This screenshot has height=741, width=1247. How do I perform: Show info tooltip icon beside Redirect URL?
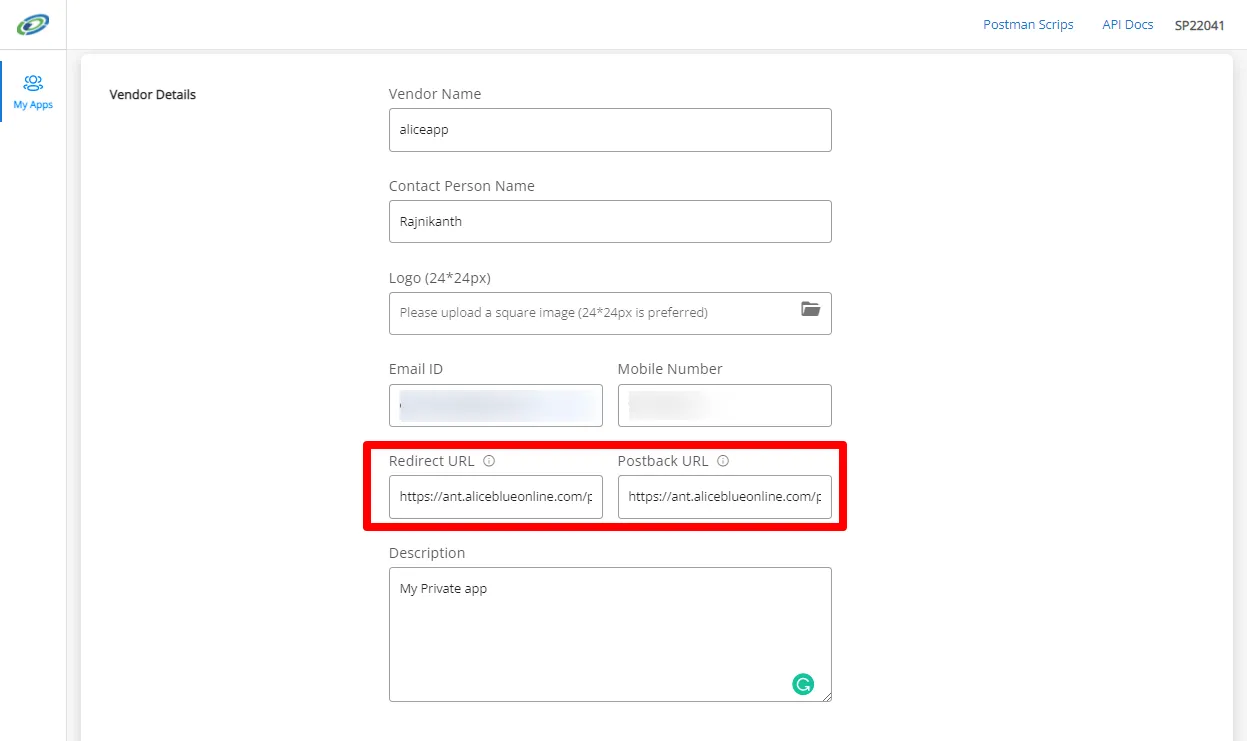pos(489,461)
